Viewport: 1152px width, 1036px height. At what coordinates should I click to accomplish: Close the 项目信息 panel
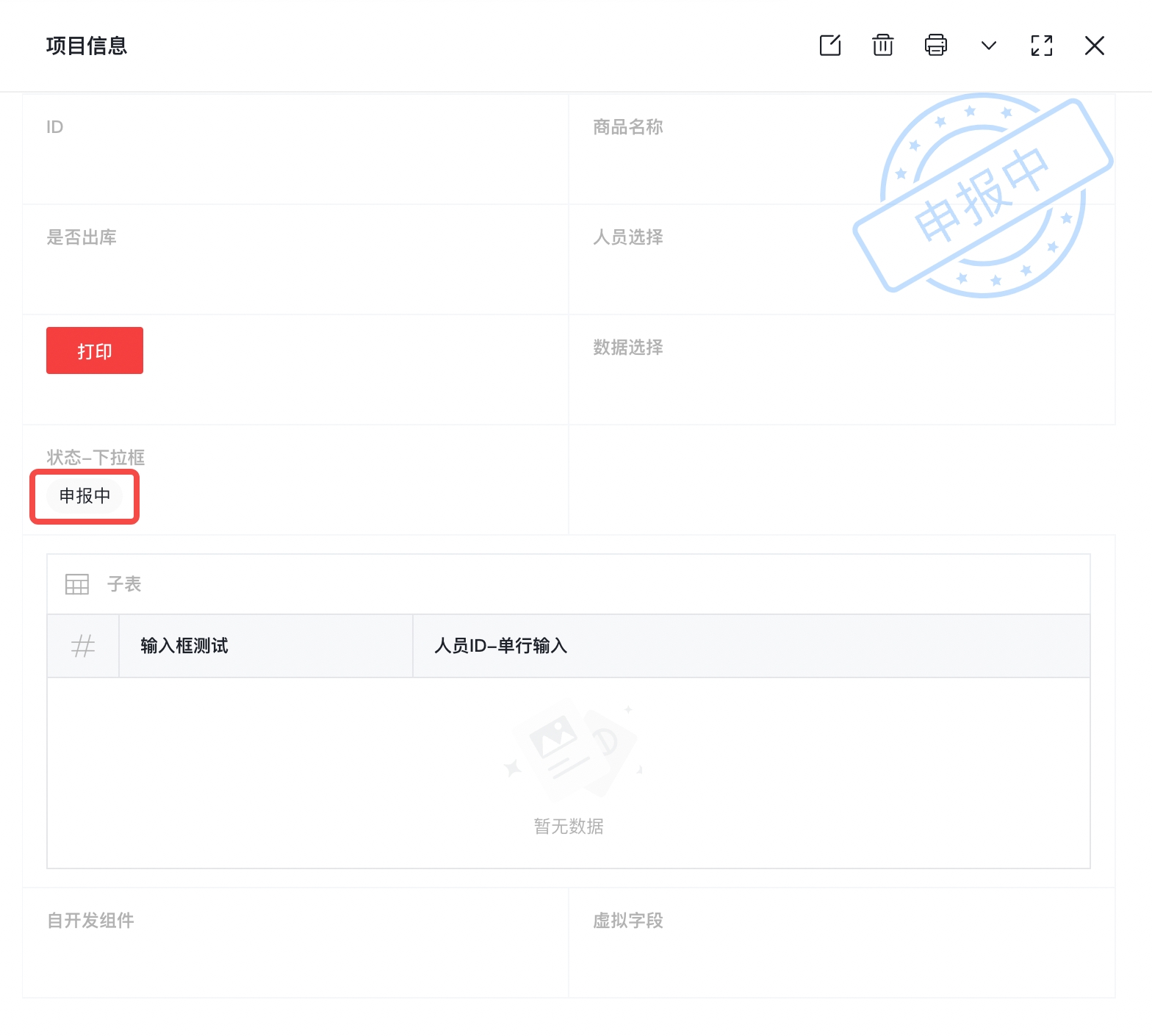1094,46
